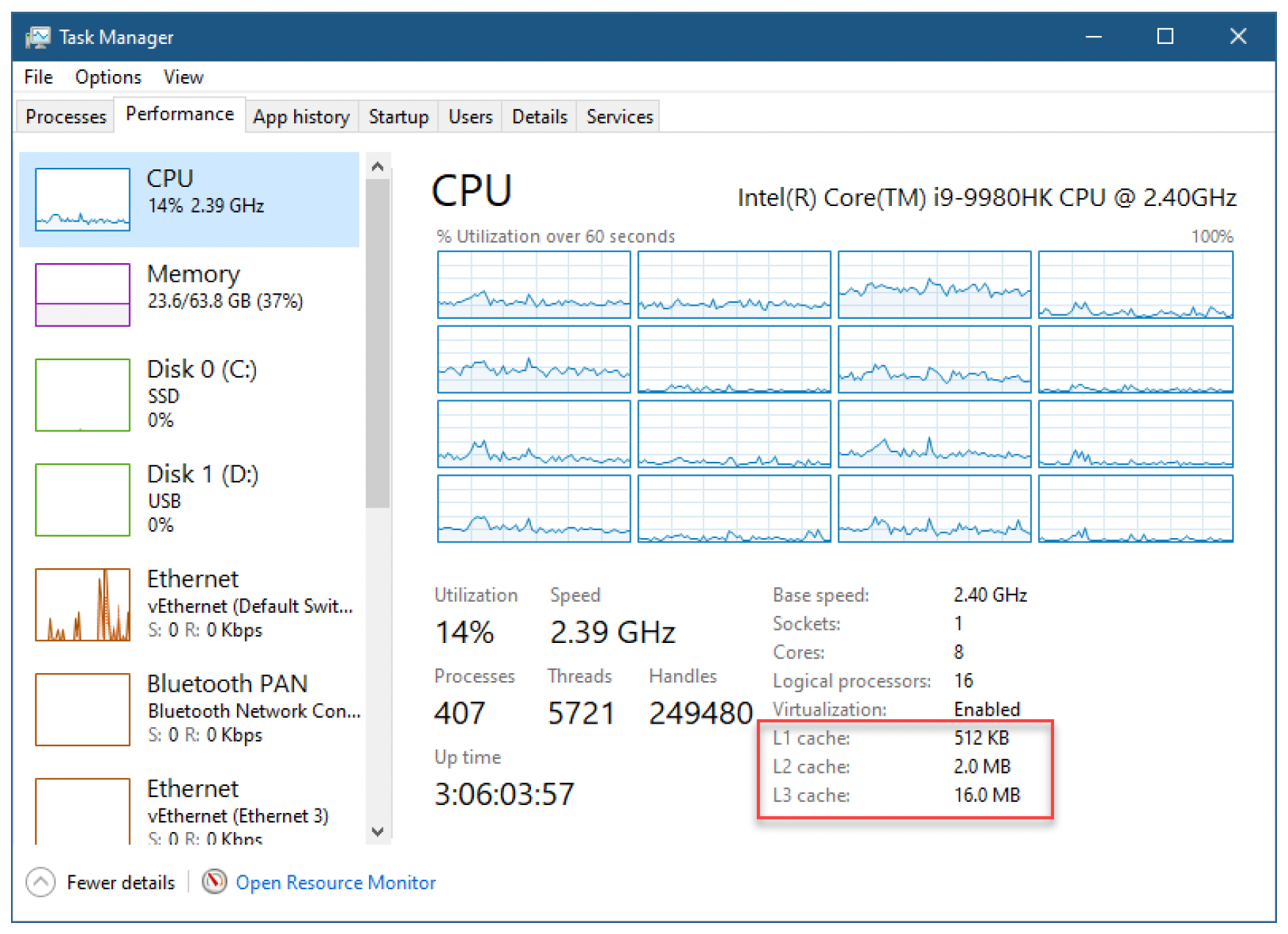The image size is (1288, 934).
Task: Select the Memory usage thumbnail graph
Action: tap(83, 295)
